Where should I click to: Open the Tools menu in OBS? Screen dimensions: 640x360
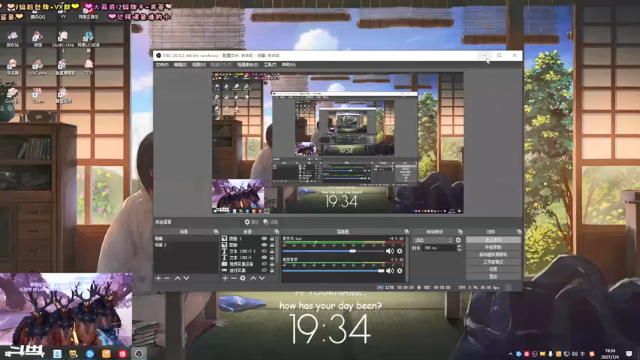click(x=270, y=64)
